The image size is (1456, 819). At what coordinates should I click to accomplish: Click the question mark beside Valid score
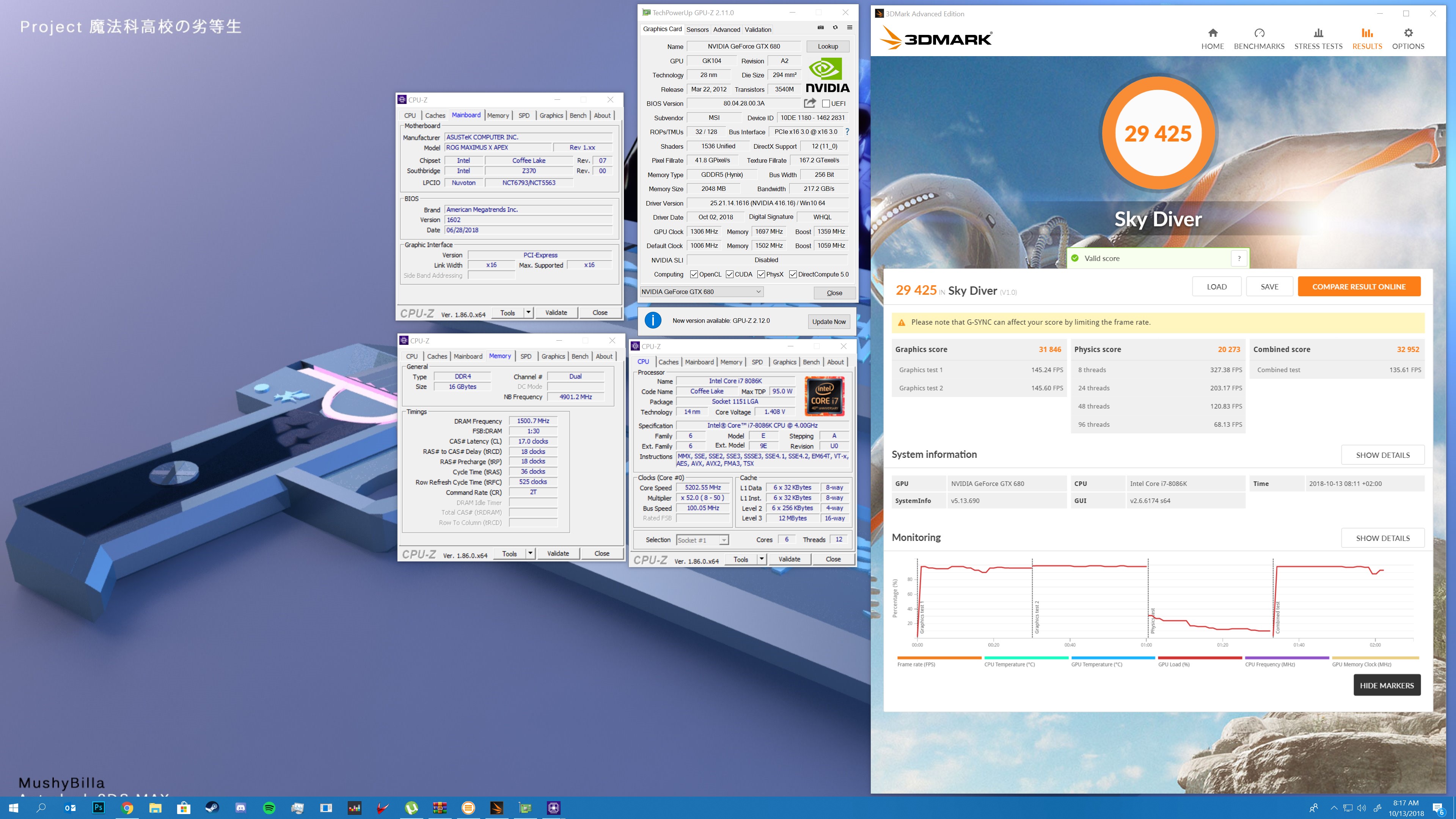click(1239, 258)
